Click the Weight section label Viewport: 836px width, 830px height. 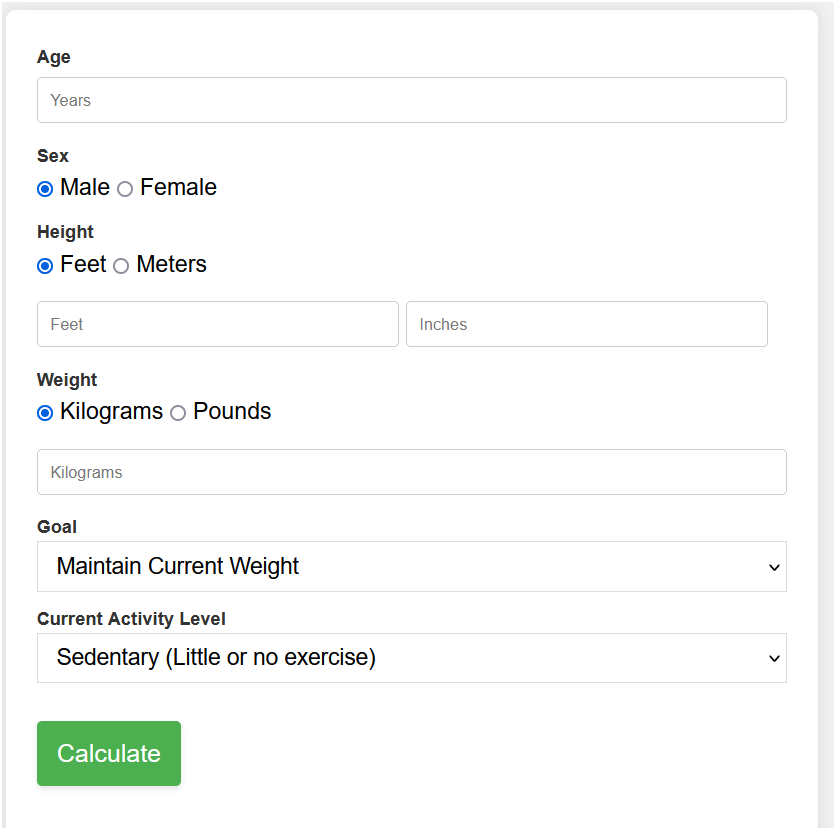point(66,380)
